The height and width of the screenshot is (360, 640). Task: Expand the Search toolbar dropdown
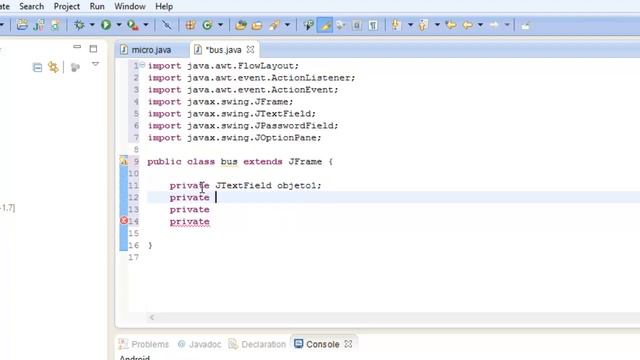pos(287,25)
